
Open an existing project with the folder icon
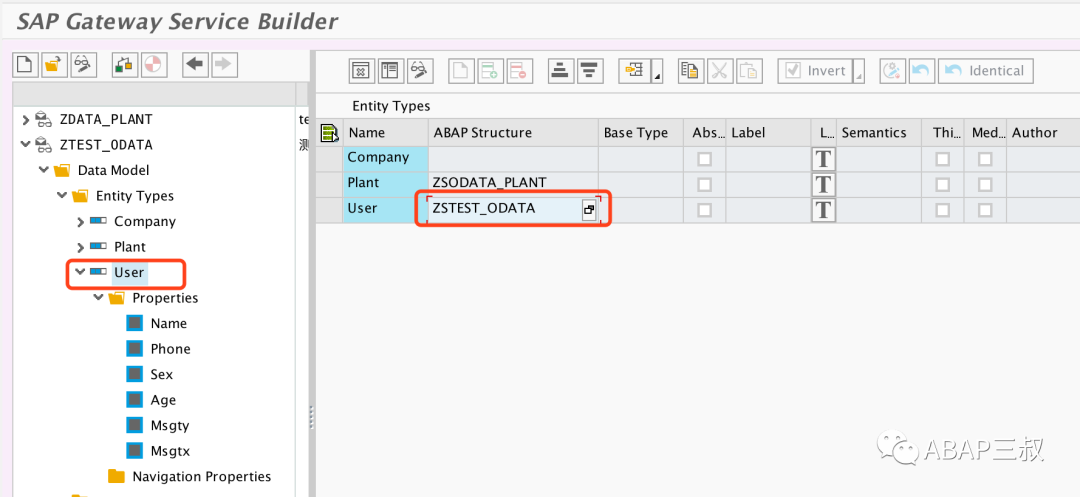point(53,65)
